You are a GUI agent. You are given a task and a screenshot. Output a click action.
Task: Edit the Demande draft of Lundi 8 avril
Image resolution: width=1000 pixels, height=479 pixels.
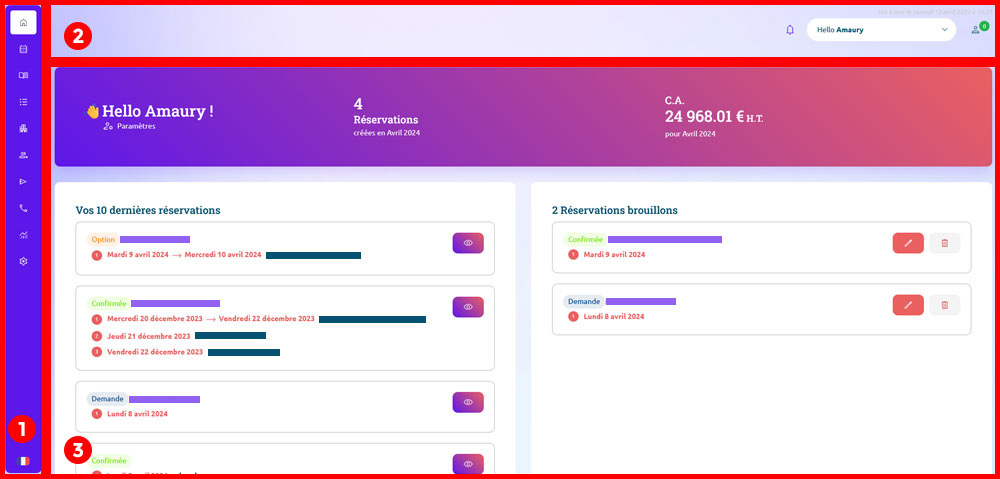(x=908, y=305)
